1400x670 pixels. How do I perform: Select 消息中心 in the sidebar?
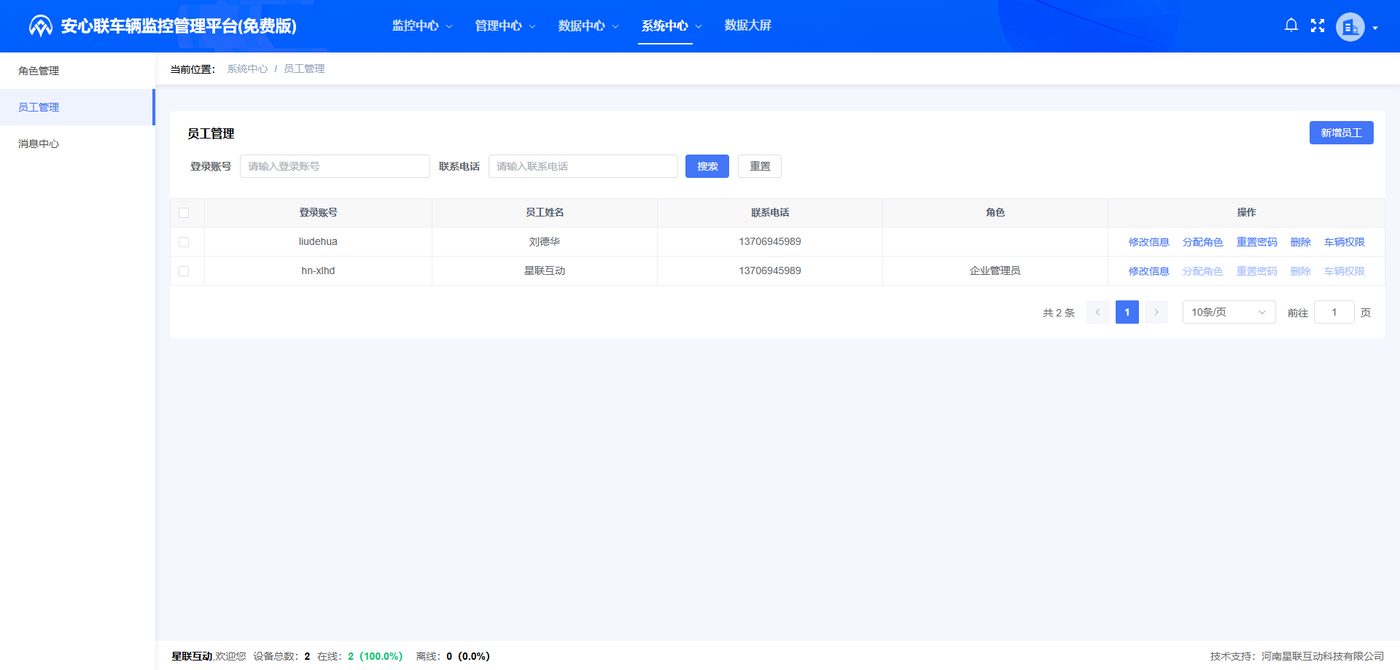(77, 144)
